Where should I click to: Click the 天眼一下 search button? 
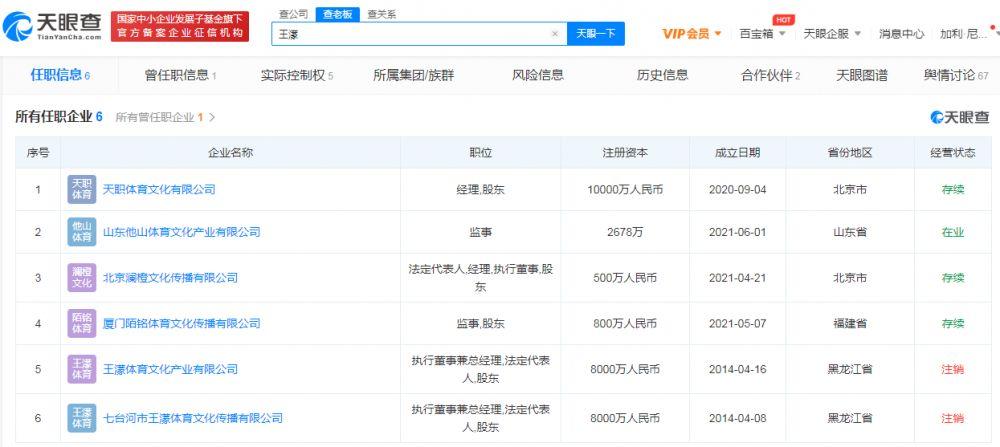(596, 34)
